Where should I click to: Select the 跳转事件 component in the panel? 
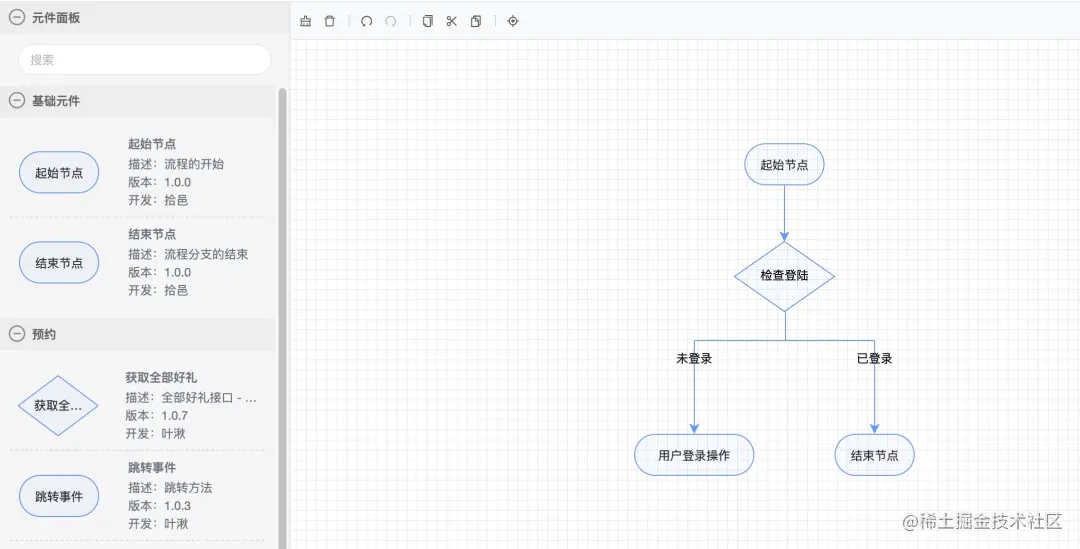(59, 496)
